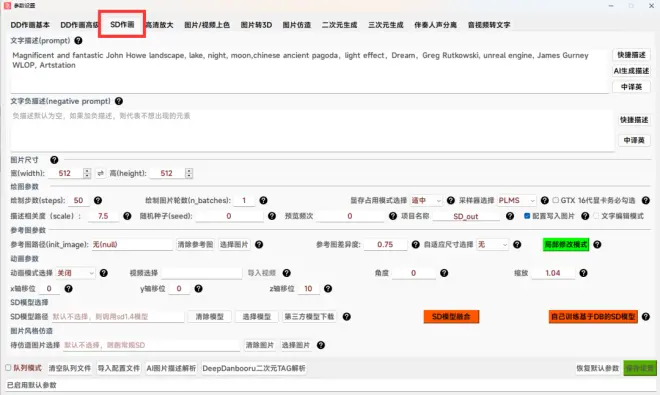Toggle 配置写入图片 checkbox
660x395 pixels.
point(527,216)
